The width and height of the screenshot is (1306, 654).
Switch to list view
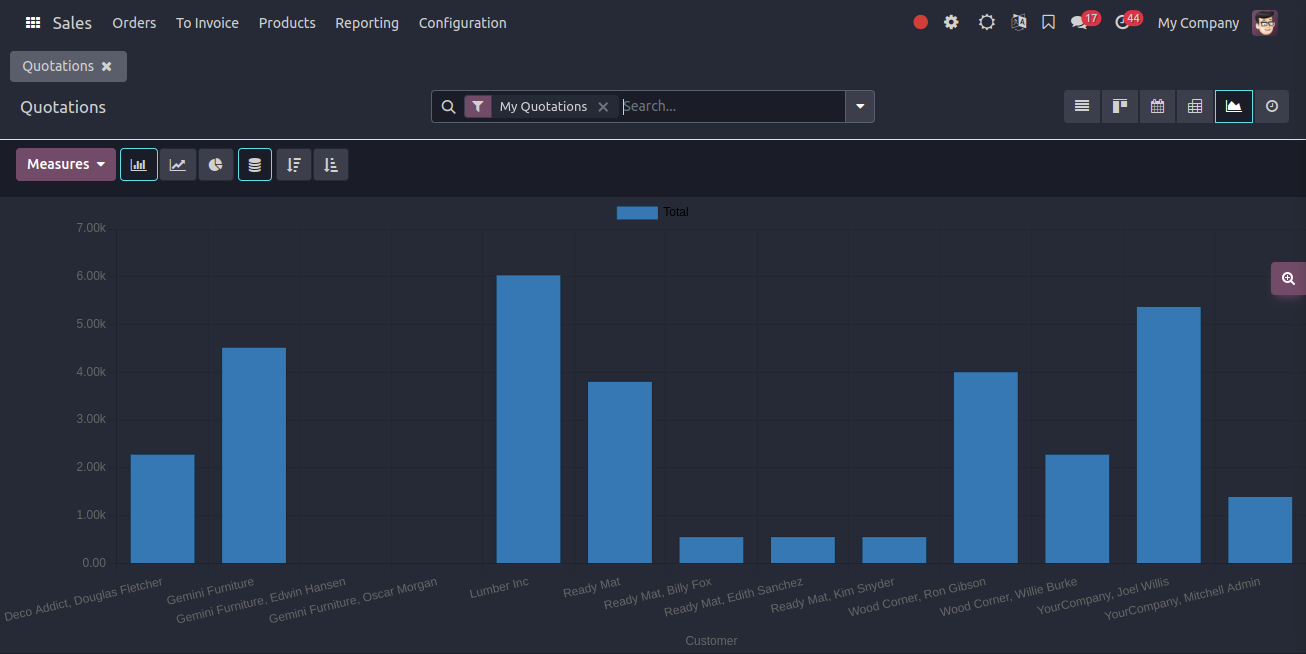[x=1082, y=106]
